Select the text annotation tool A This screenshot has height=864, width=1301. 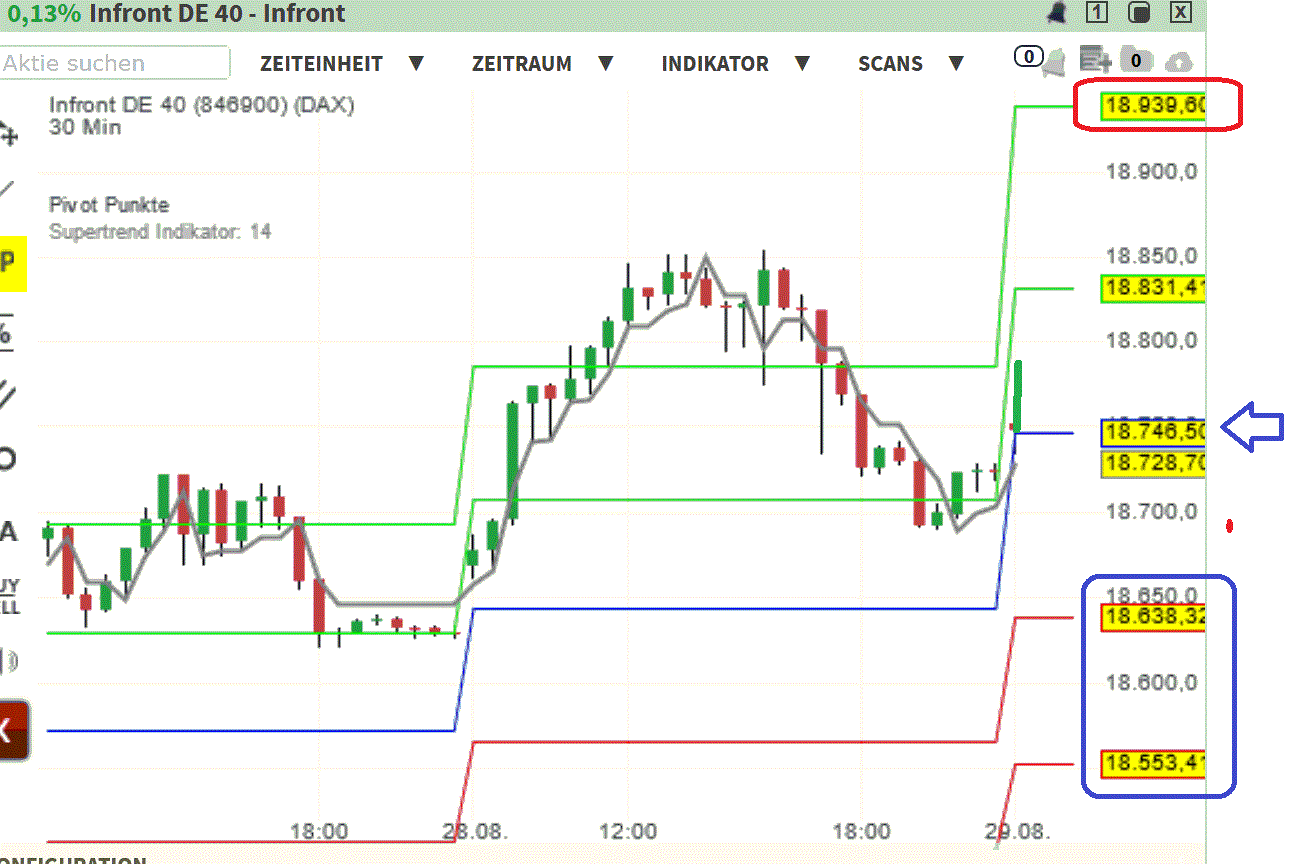(10, 530)
